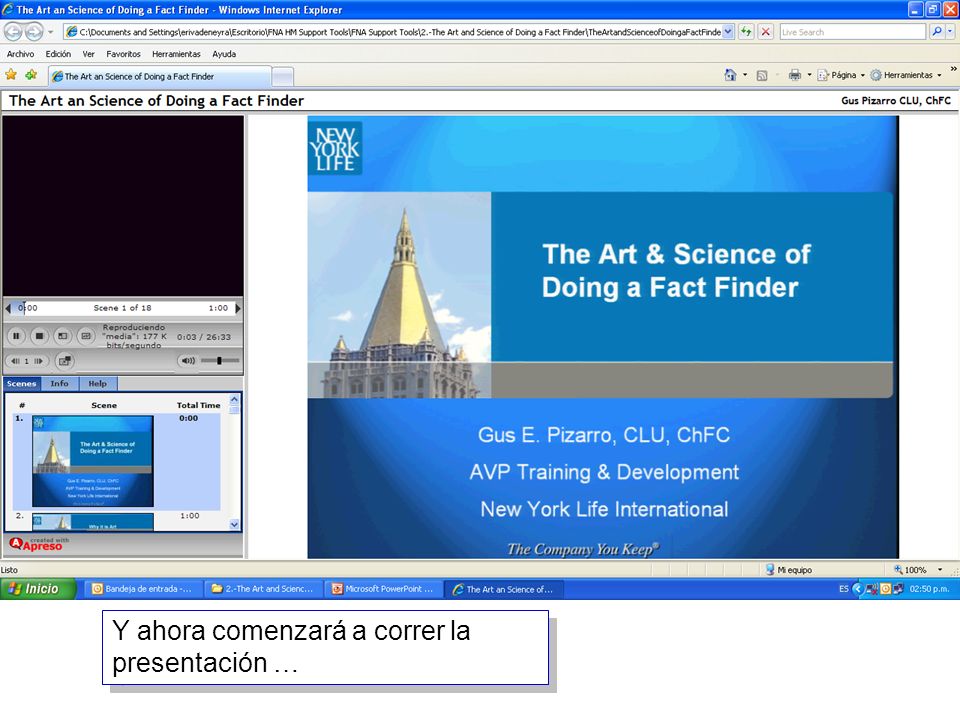
Task: Go forward in browser history
Action: 34,31
